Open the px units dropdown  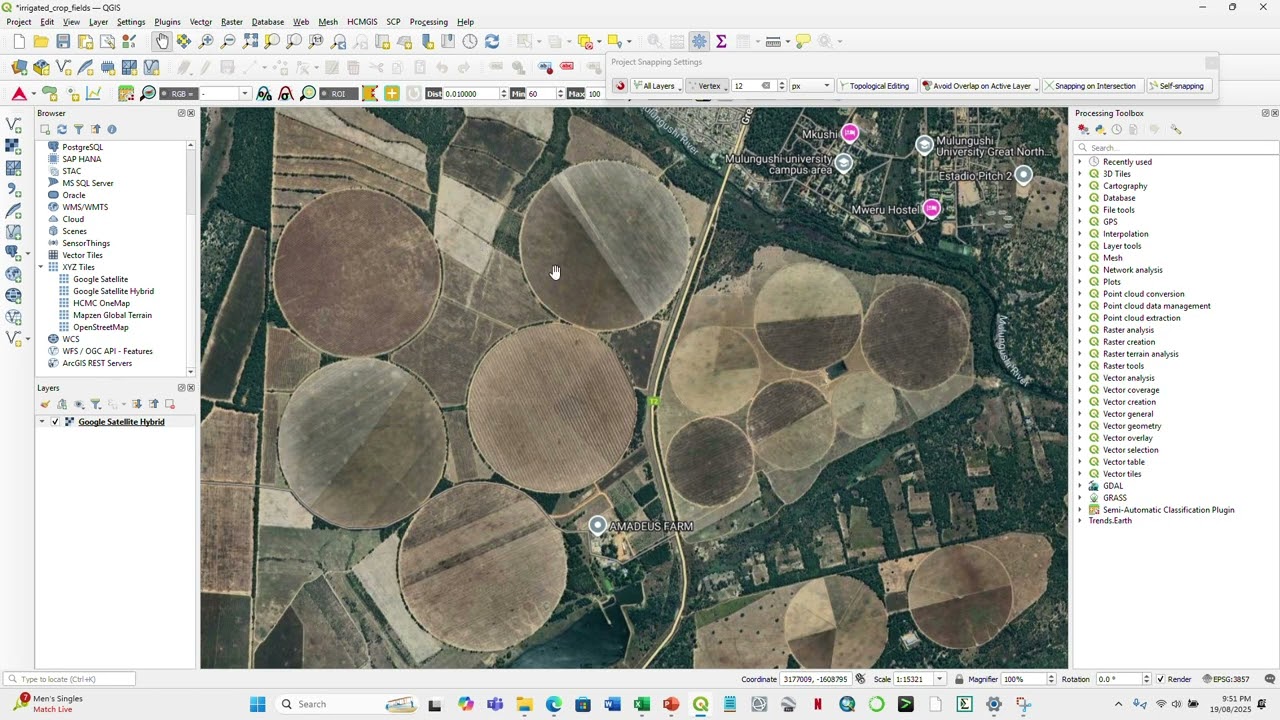(810, 86)
